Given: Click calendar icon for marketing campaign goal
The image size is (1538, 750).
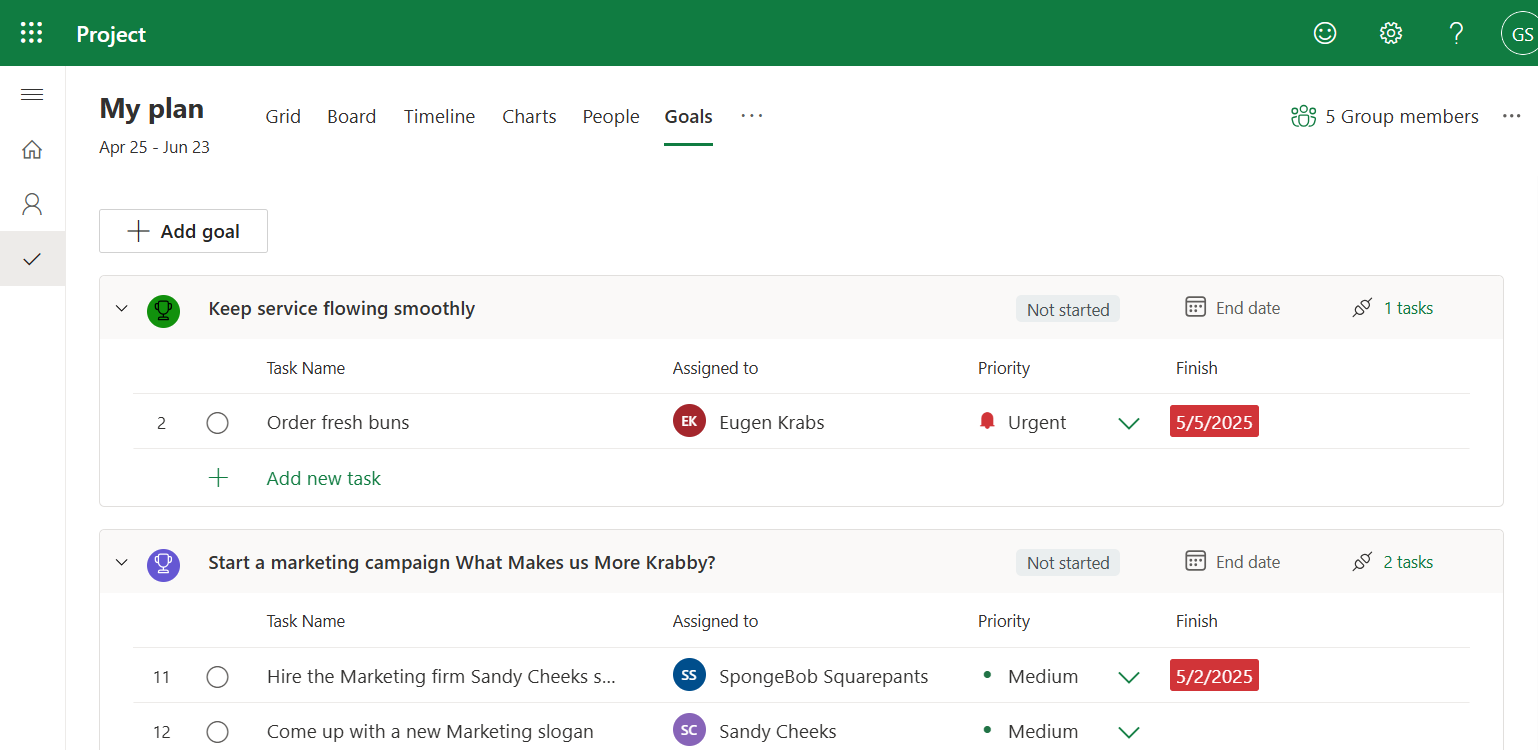Looking at the screenshot, I should tap(1195, 561).
